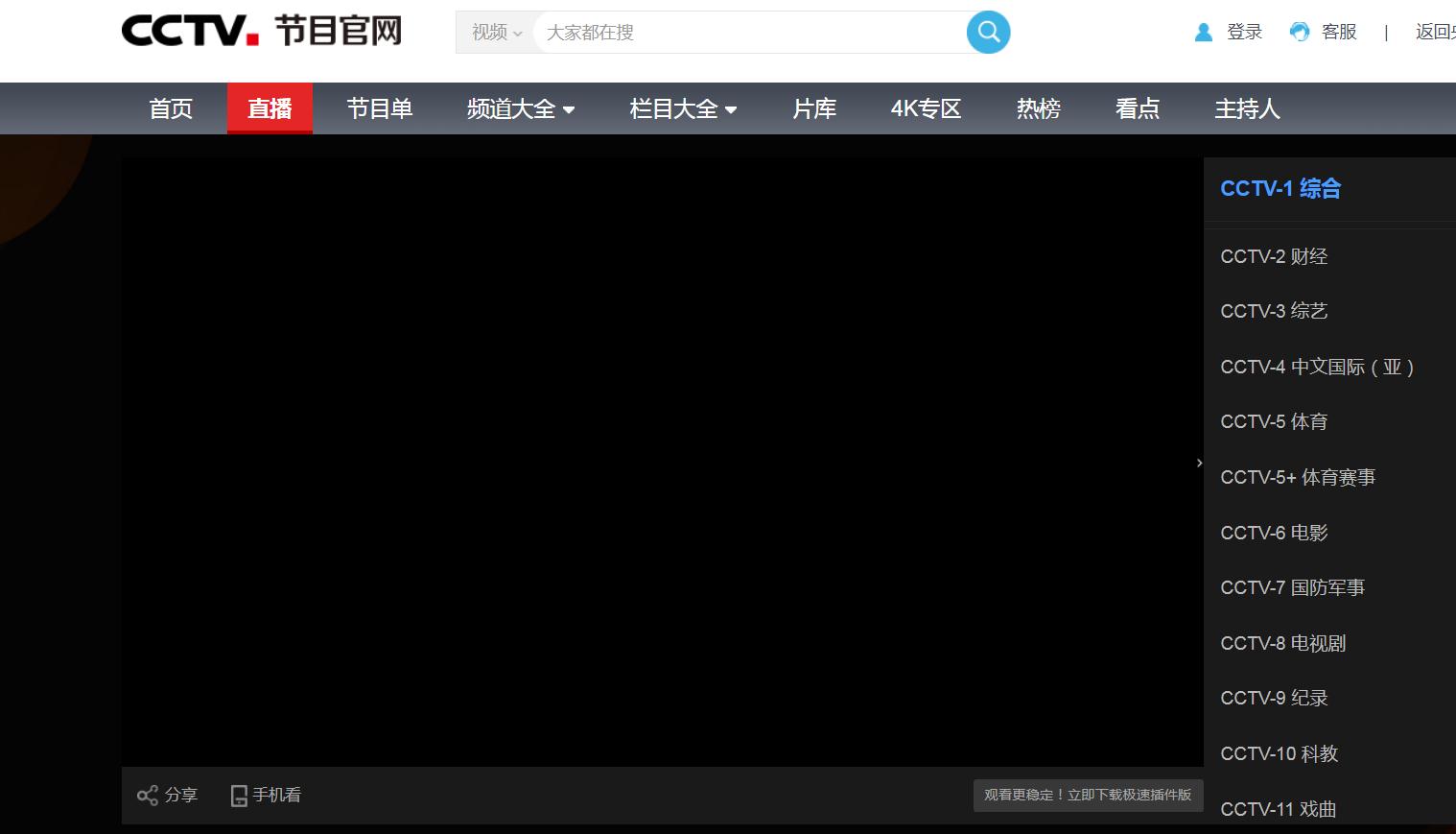The width and height of the screenshot is (1456, 834).
Task: Open the 视频 search type dropdown
Action: click(x=496, y=33)
